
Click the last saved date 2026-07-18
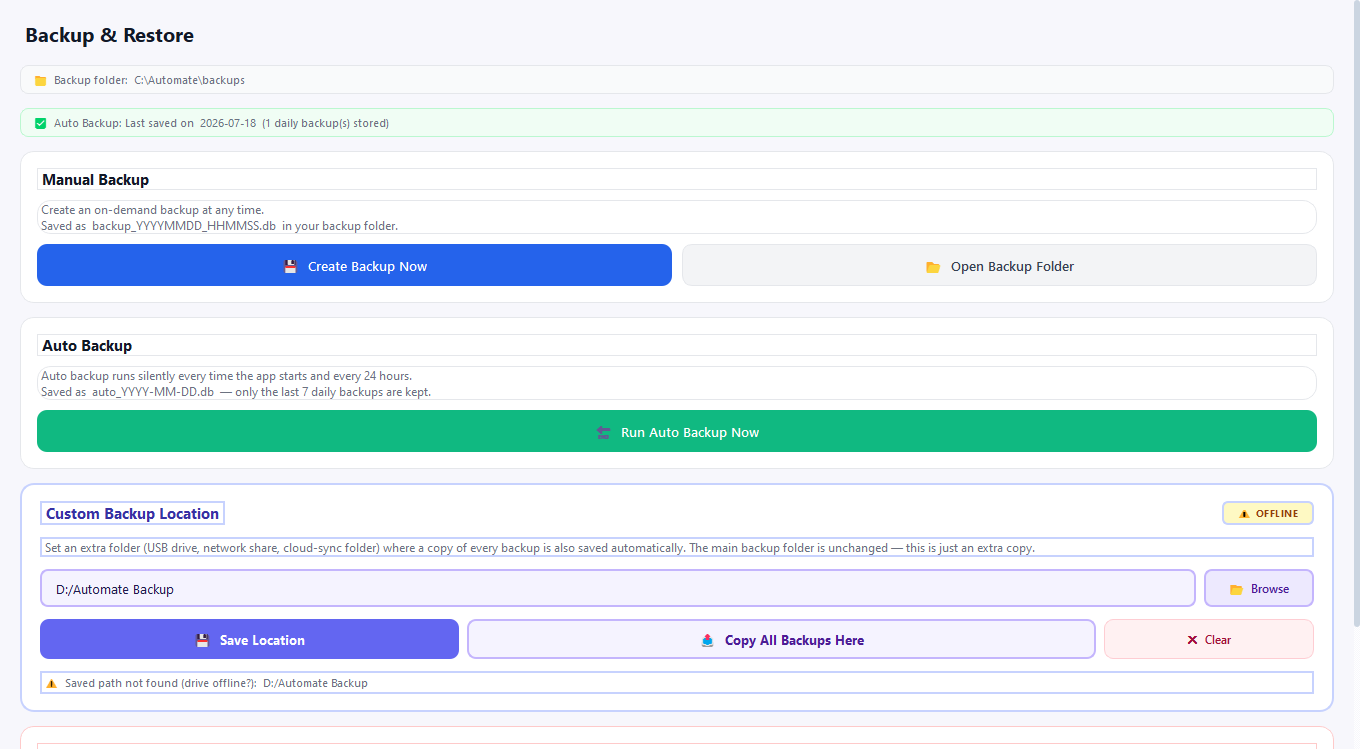click(228, 123)
